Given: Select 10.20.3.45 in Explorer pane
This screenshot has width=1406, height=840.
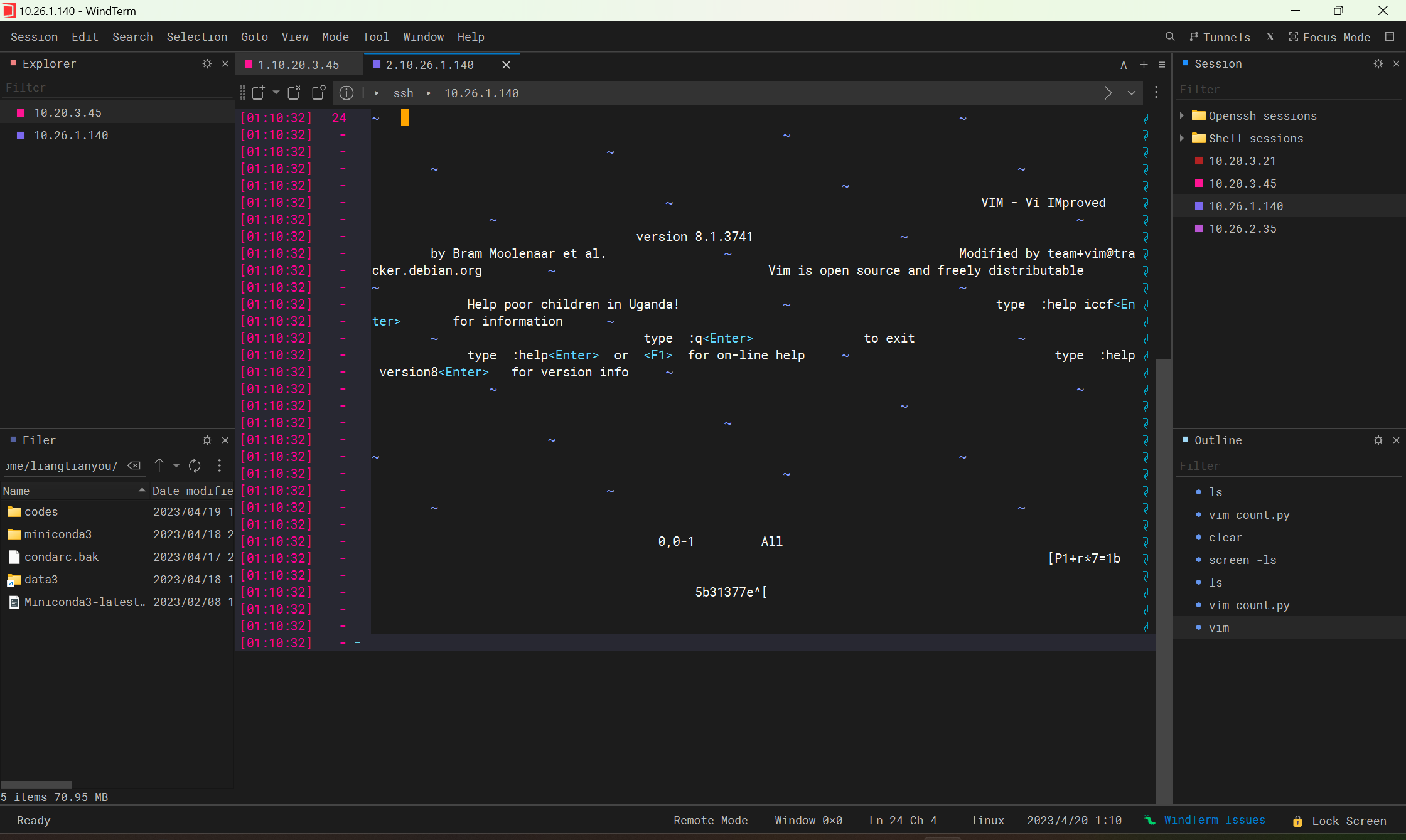Looking at the screenshot, I should (x=117, y=113).
